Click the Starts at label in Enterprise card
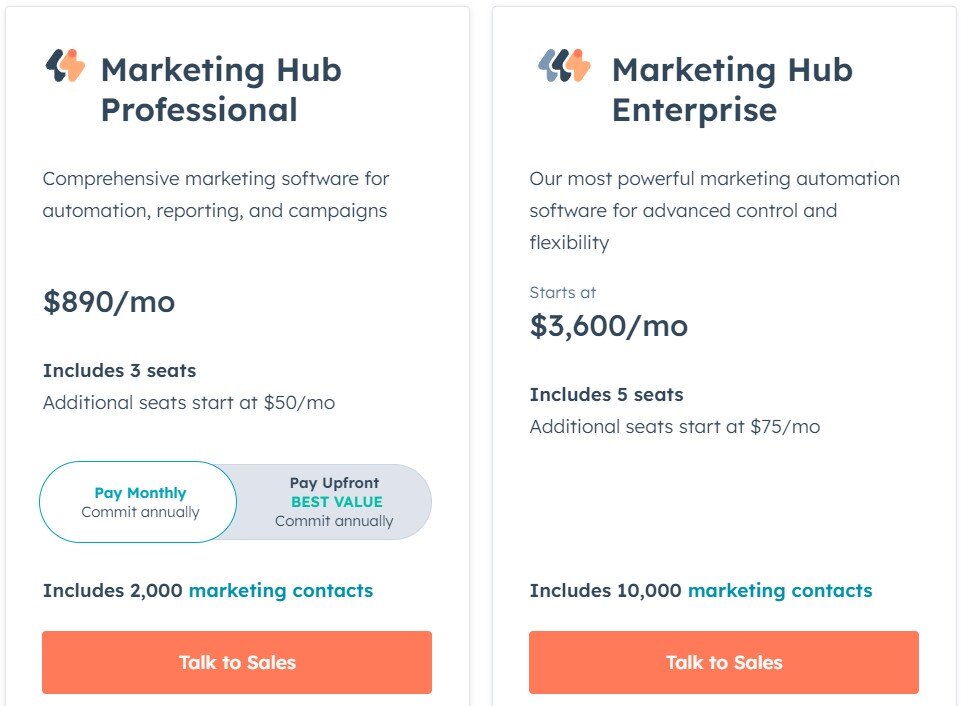 [x=561, y=293]
